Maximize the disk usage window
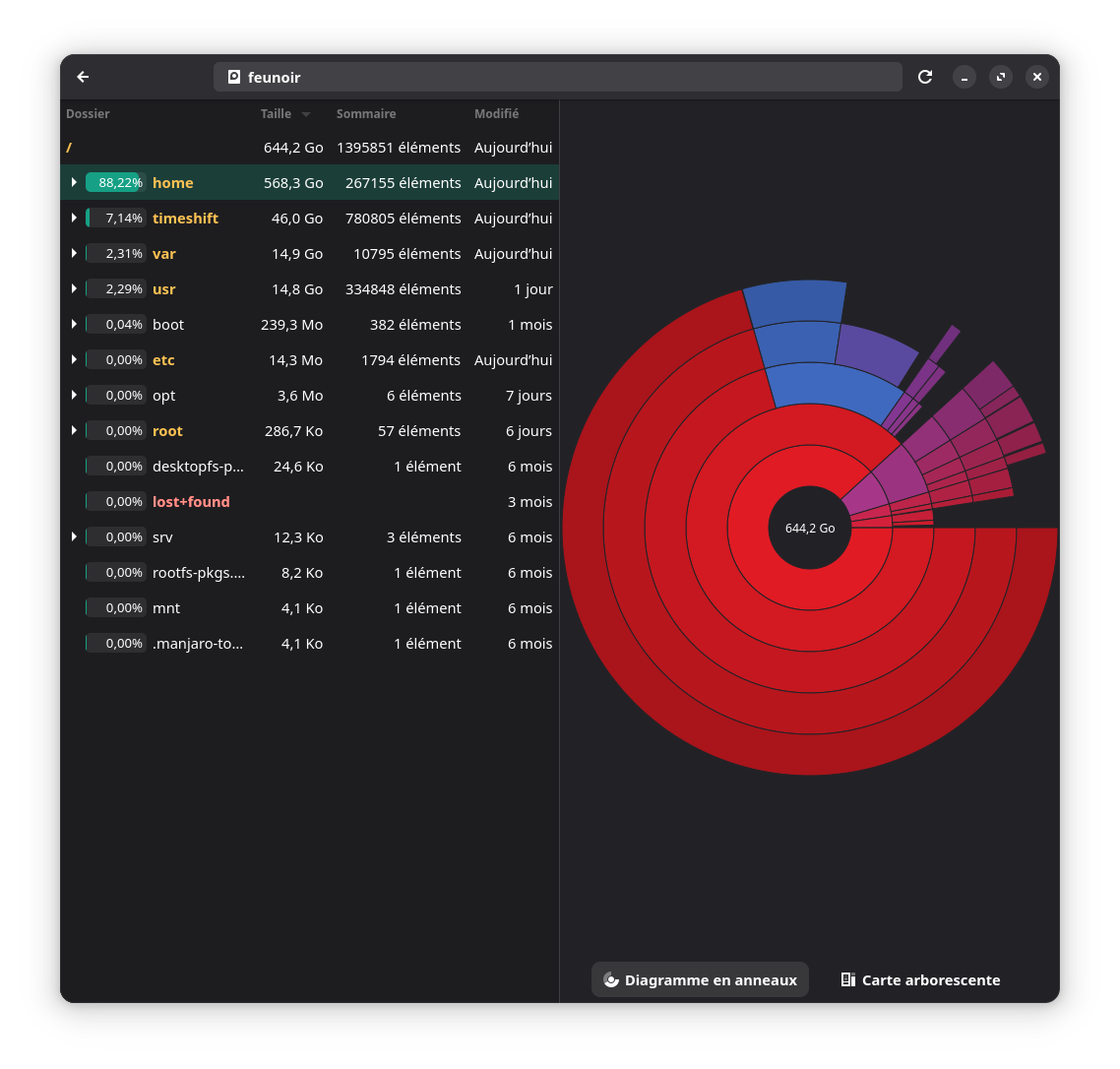Screen dimensions: 1120x1069 1001,77
